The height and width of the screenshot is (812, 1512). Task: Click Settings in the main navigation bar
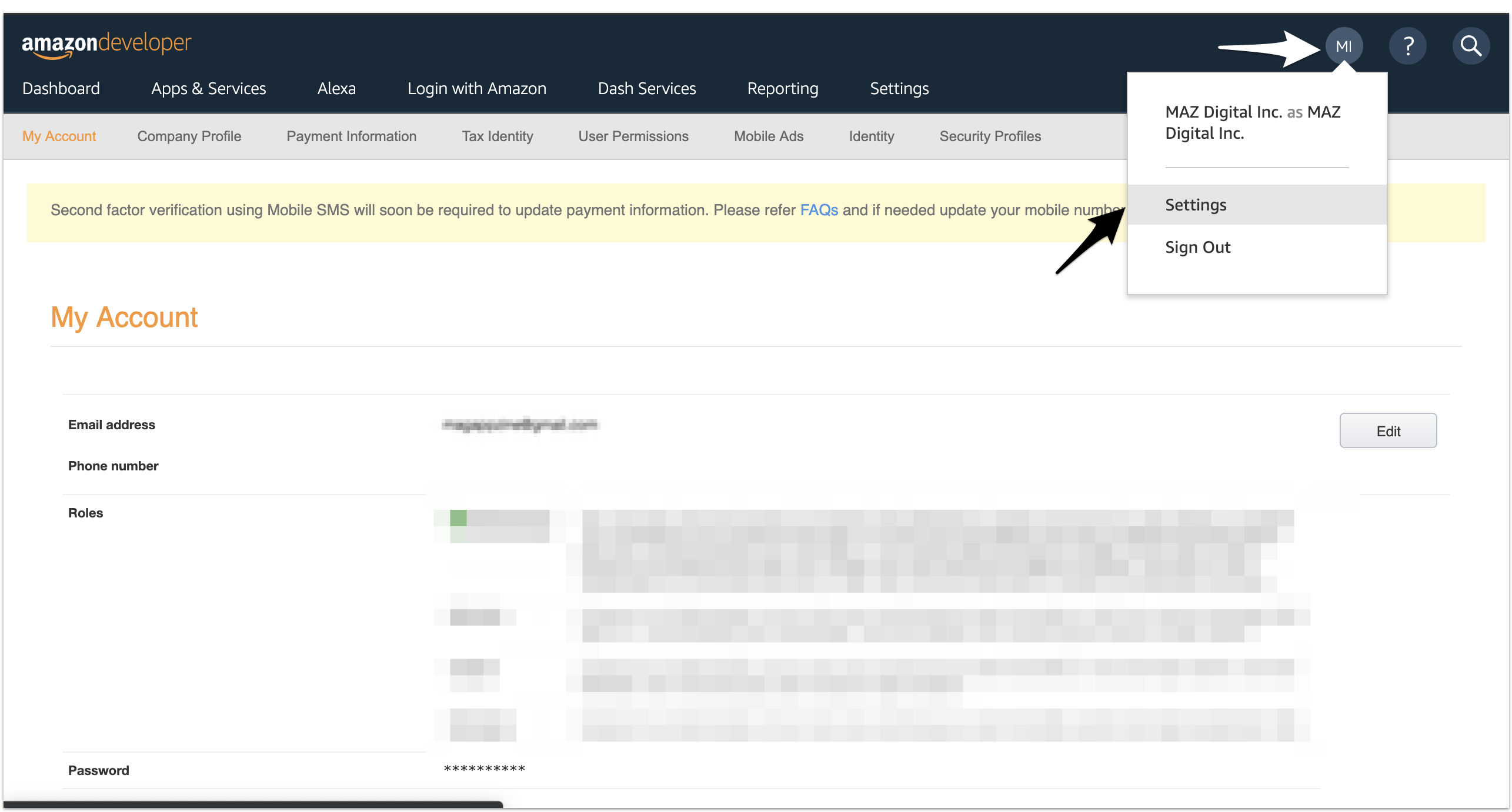click(899, 88)
